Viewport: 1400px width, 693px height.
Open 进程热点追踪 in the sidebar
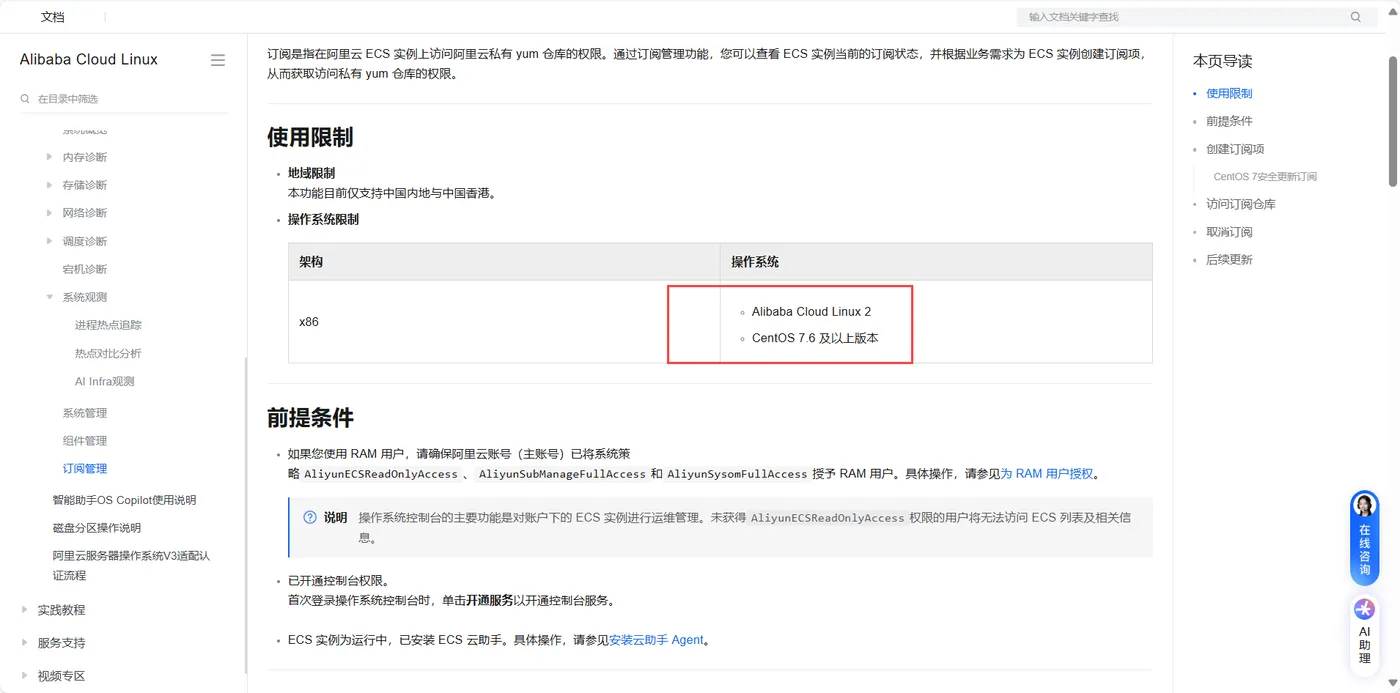tap(108, 325)
